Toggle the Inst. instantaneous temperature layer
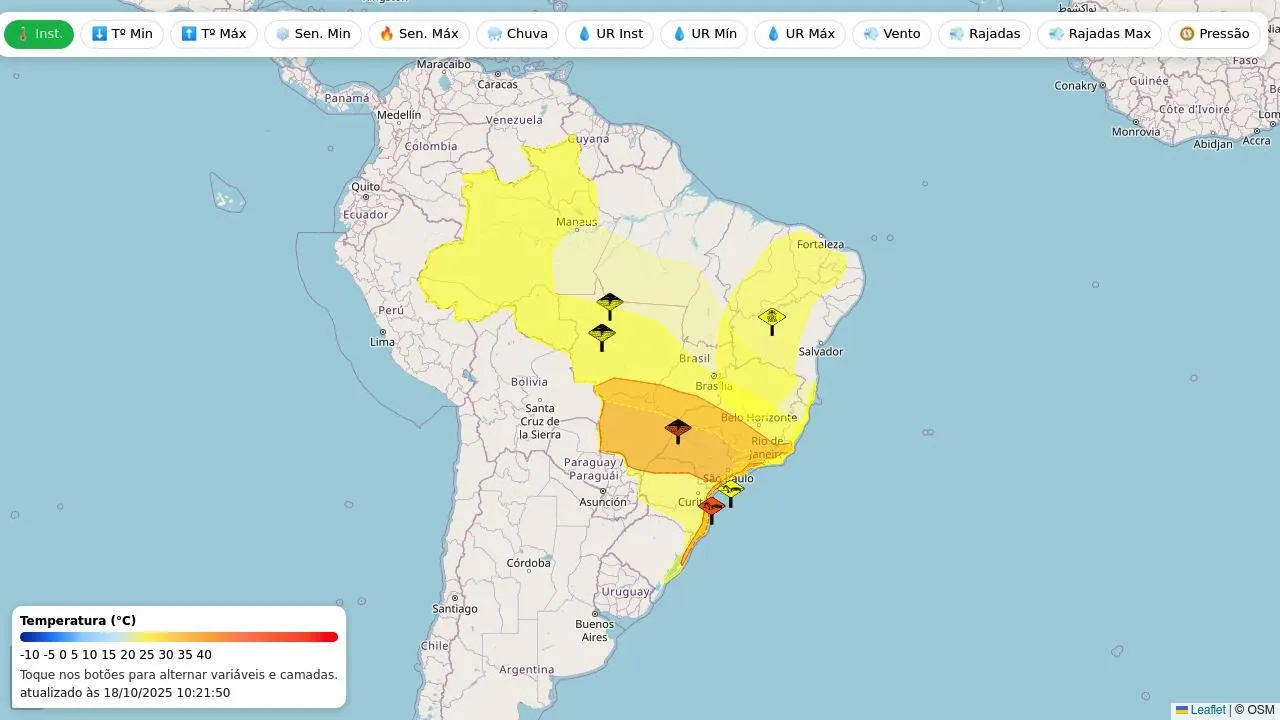The image size is (1280, 720). pos(39,34)
